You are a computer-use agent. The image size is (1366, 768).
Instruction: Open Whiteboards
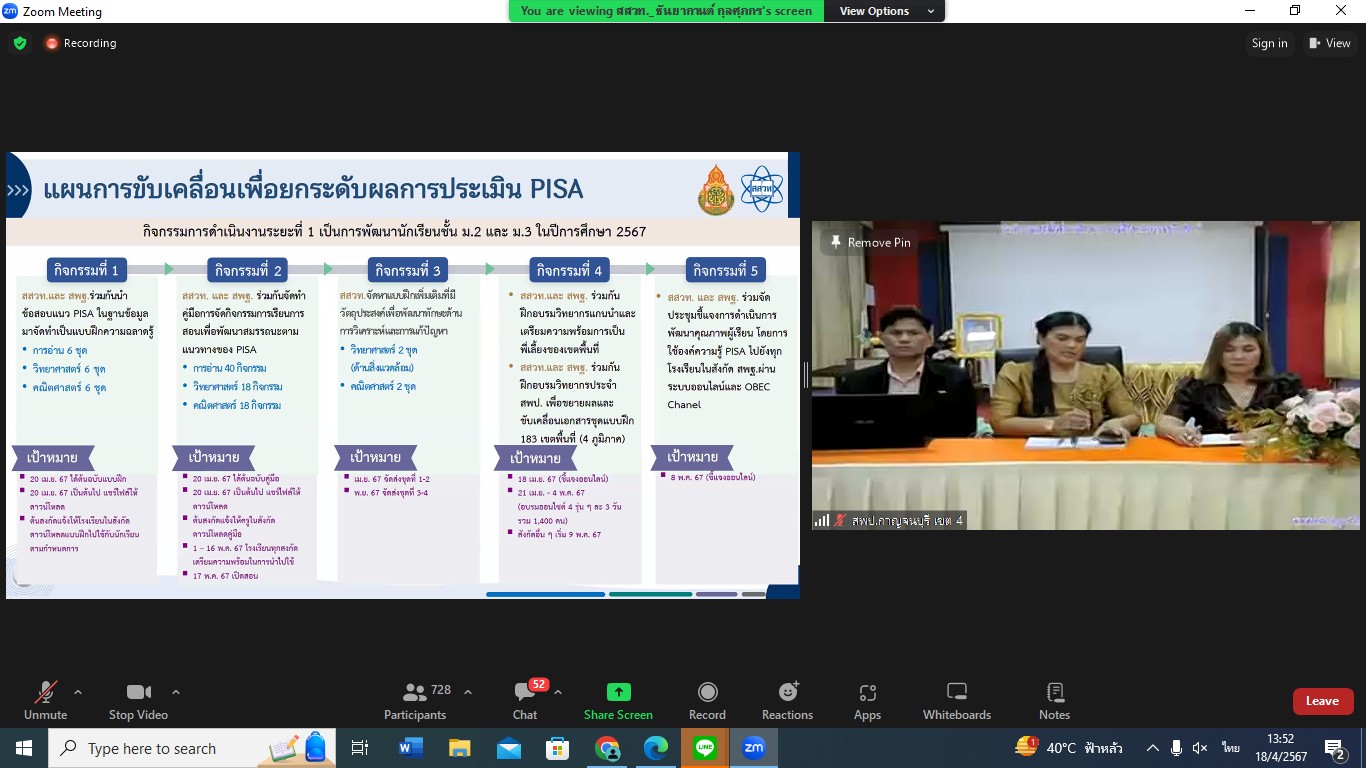pyautogui.click(x=957, y=700)
